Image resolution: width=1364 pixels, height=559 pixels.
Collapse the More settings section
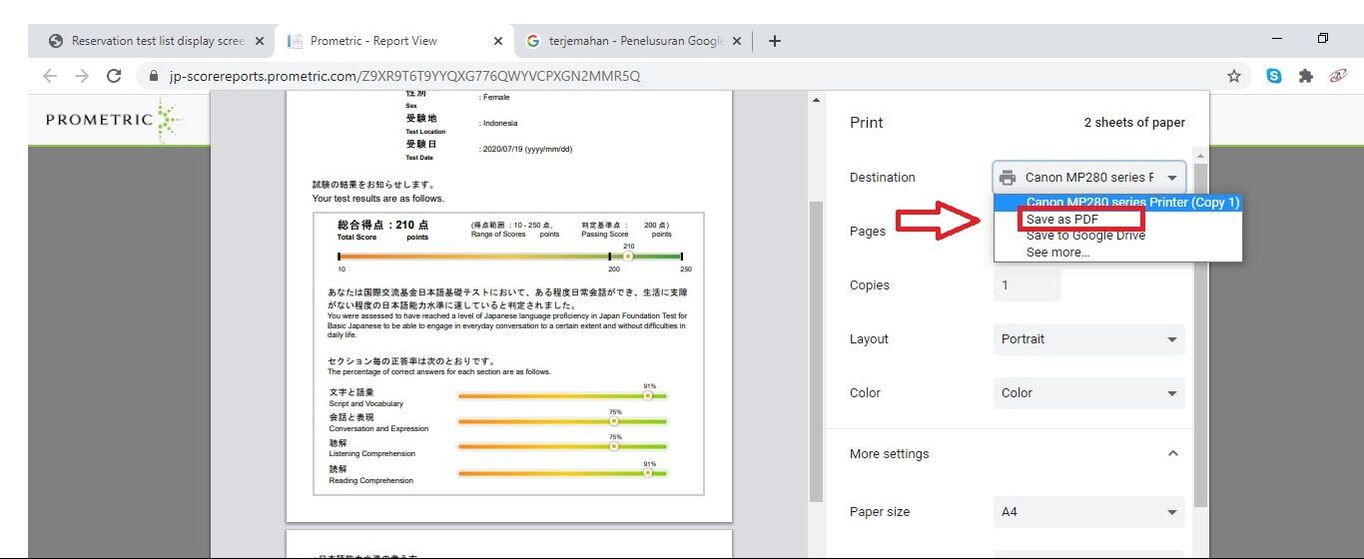[1173, 454]
